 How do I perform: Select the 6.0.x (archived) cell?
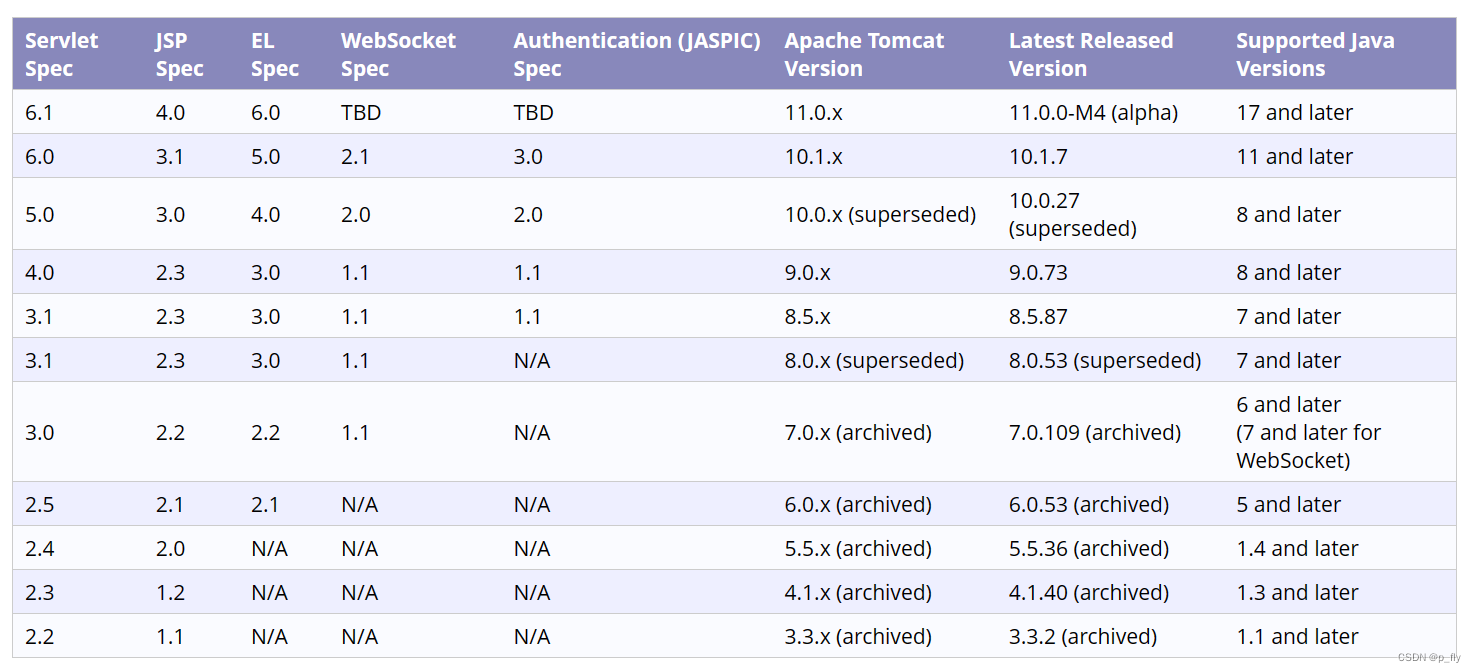point(858,505)
